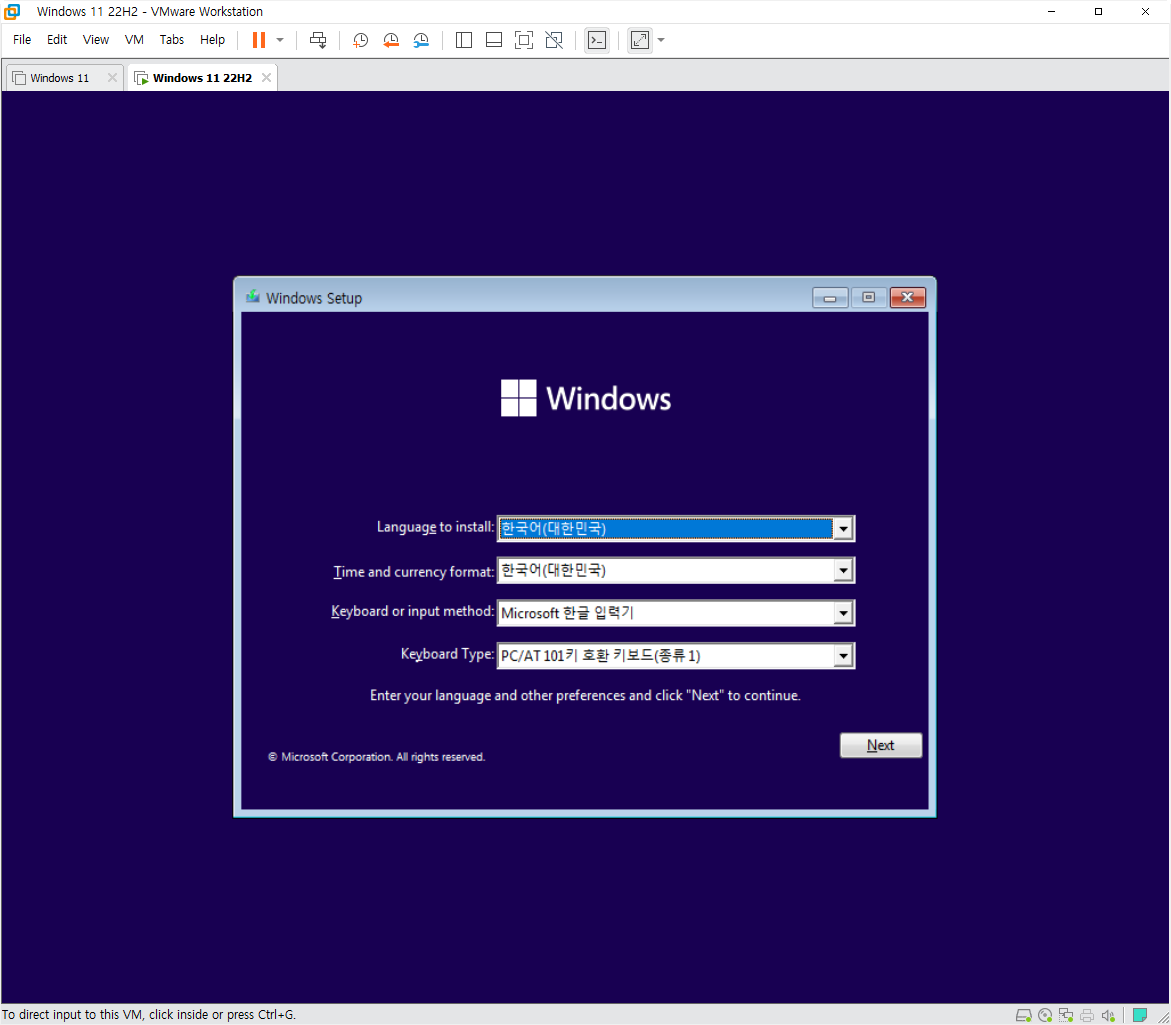Screen dimensions: 1171x1025
Task: Click the Send Ctrl+Alt+Del toolbar icon
Action: (x=318, y=40)
